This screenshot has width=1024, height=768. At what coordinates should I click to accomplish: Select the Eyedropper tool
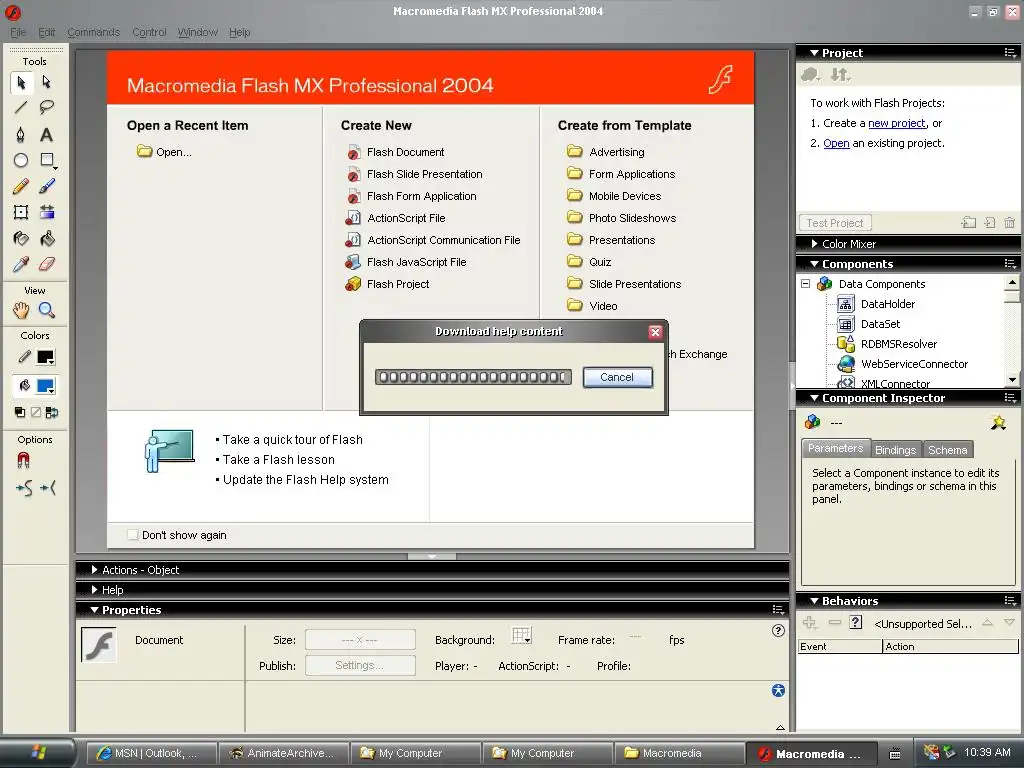21,264
